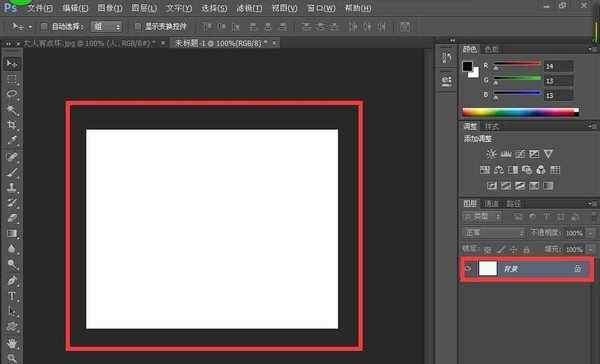600x364 pixels.
Task: Select the Brush tool
Action: (12, 172)
